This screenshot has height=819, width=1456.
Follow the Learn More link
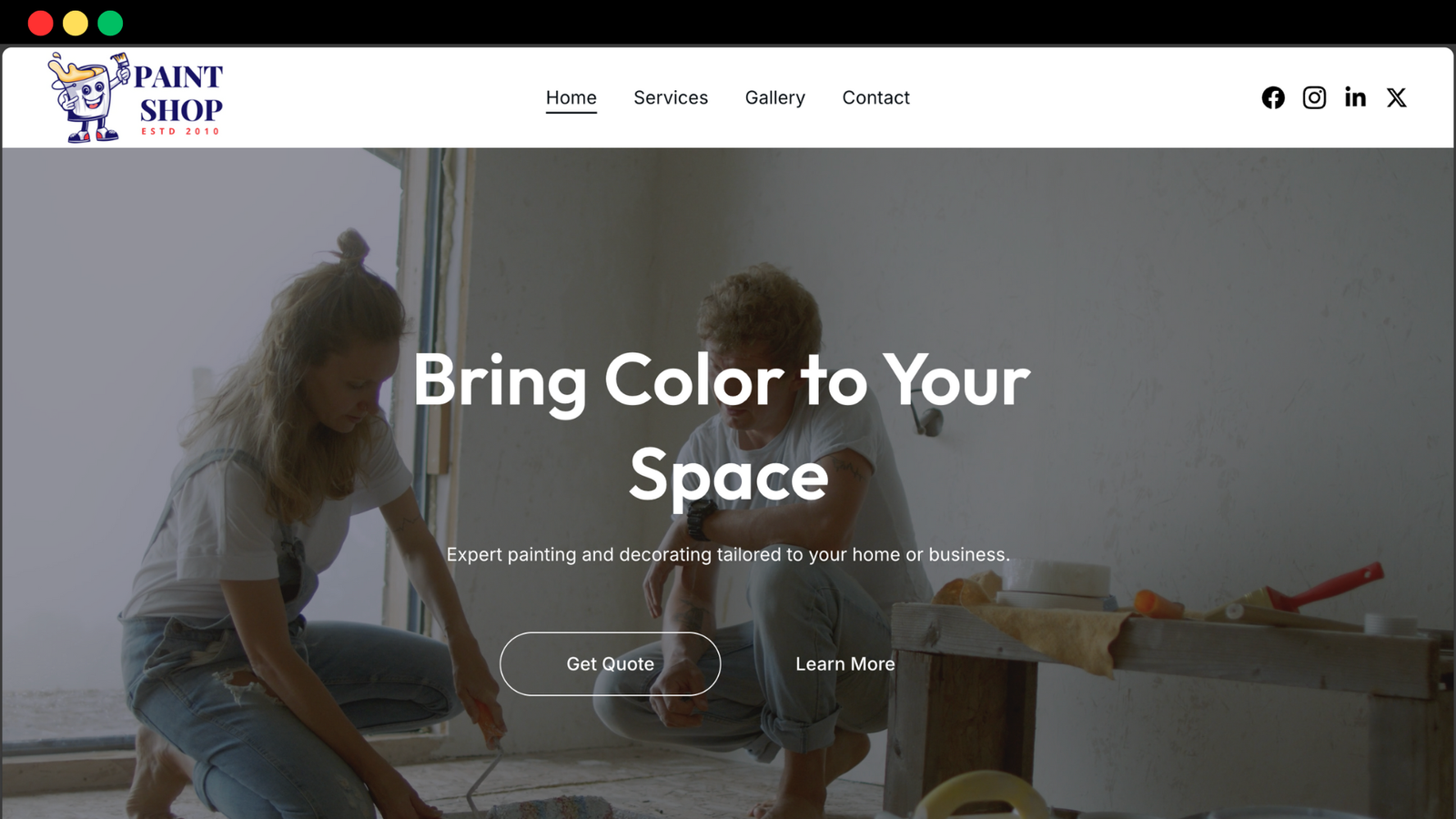pyautogui.click(x=845, y=664)
